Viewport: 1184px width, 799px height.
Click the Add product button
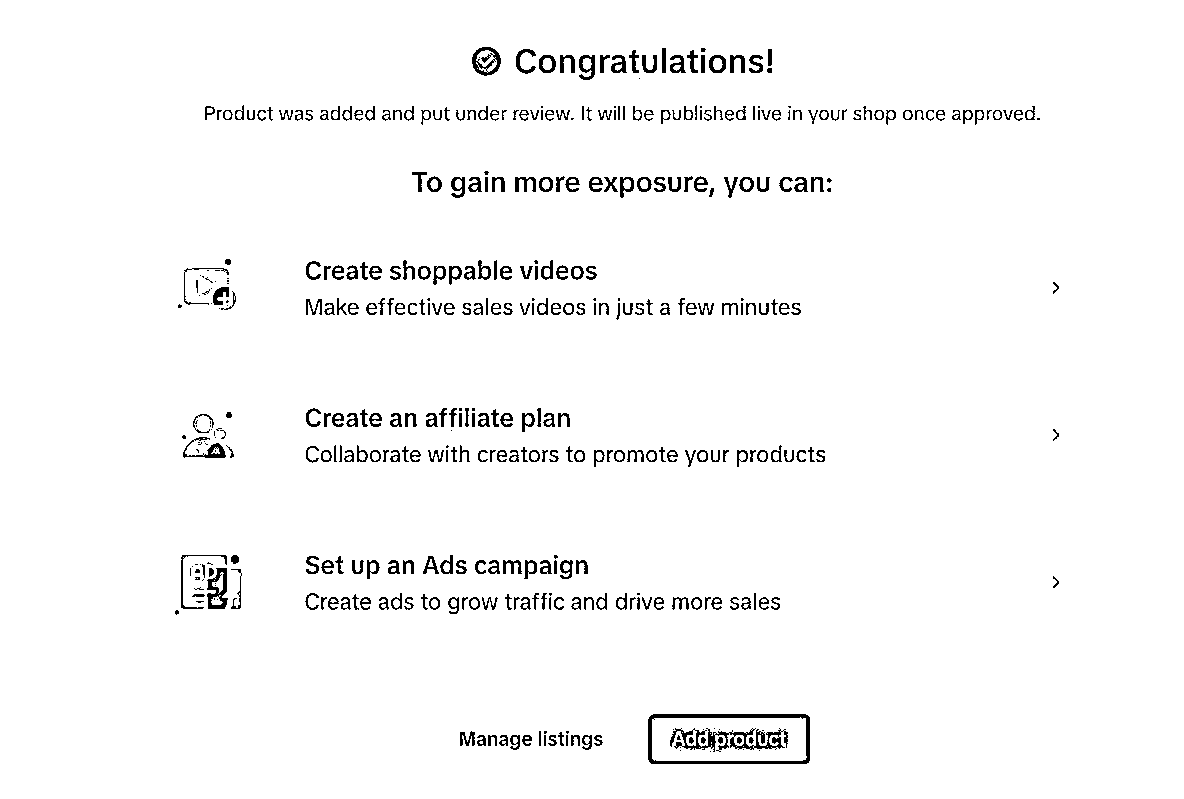(729, 739)
